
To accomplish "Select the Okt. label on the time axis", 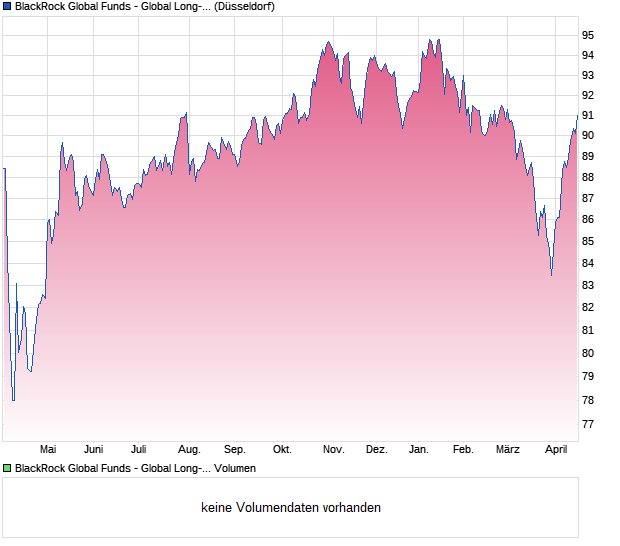I will pos(282,449).
